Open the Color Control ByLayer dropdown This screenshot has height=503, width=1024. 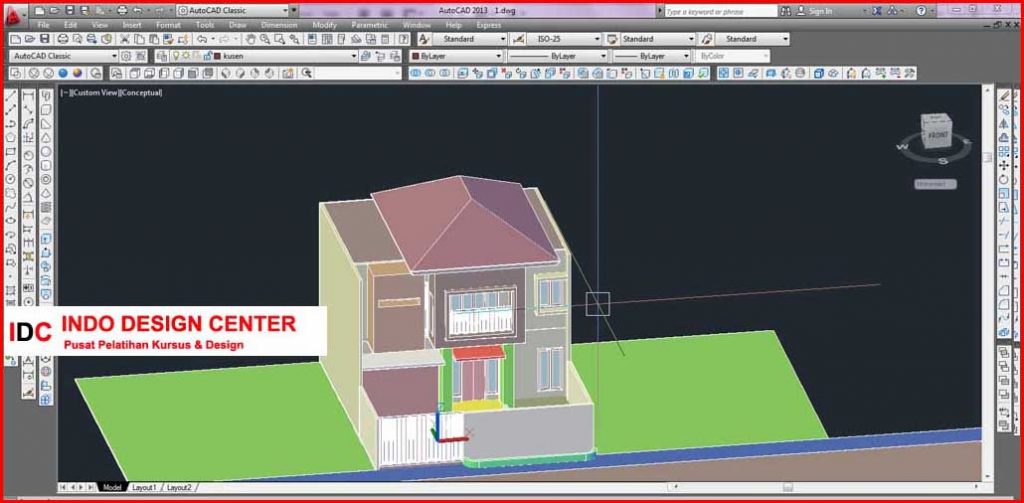tap(456, 56)
